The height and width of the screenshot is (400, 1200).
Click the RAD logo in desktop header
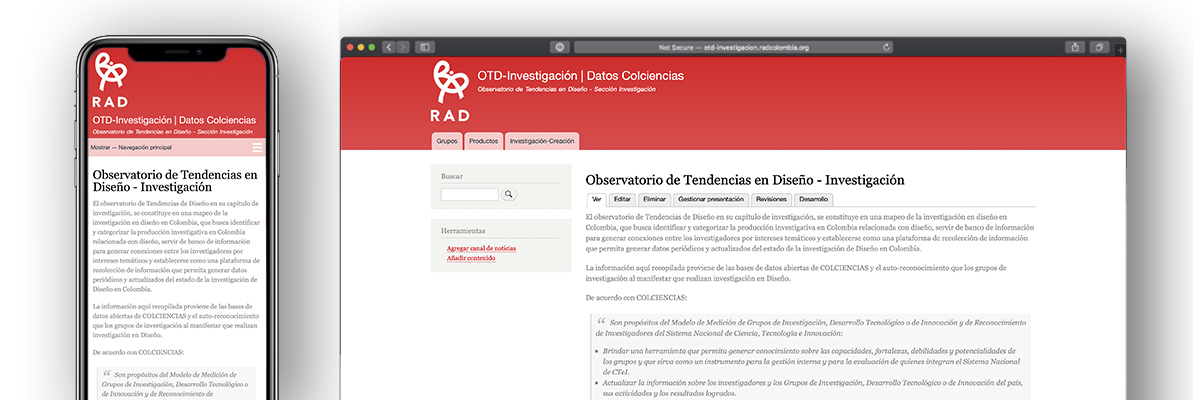(x=450, y=90)
